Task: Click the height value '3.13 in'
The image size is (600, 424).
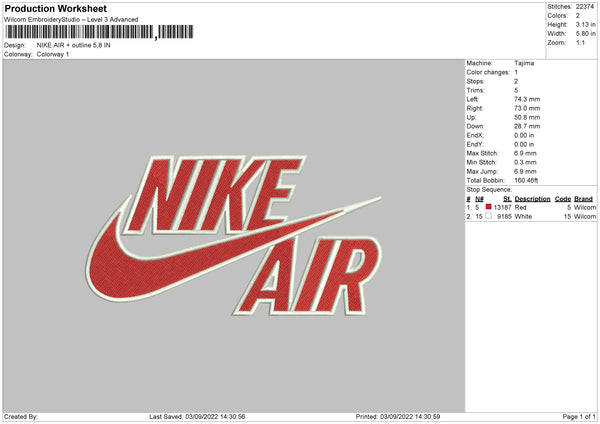Action: point(585,24)
